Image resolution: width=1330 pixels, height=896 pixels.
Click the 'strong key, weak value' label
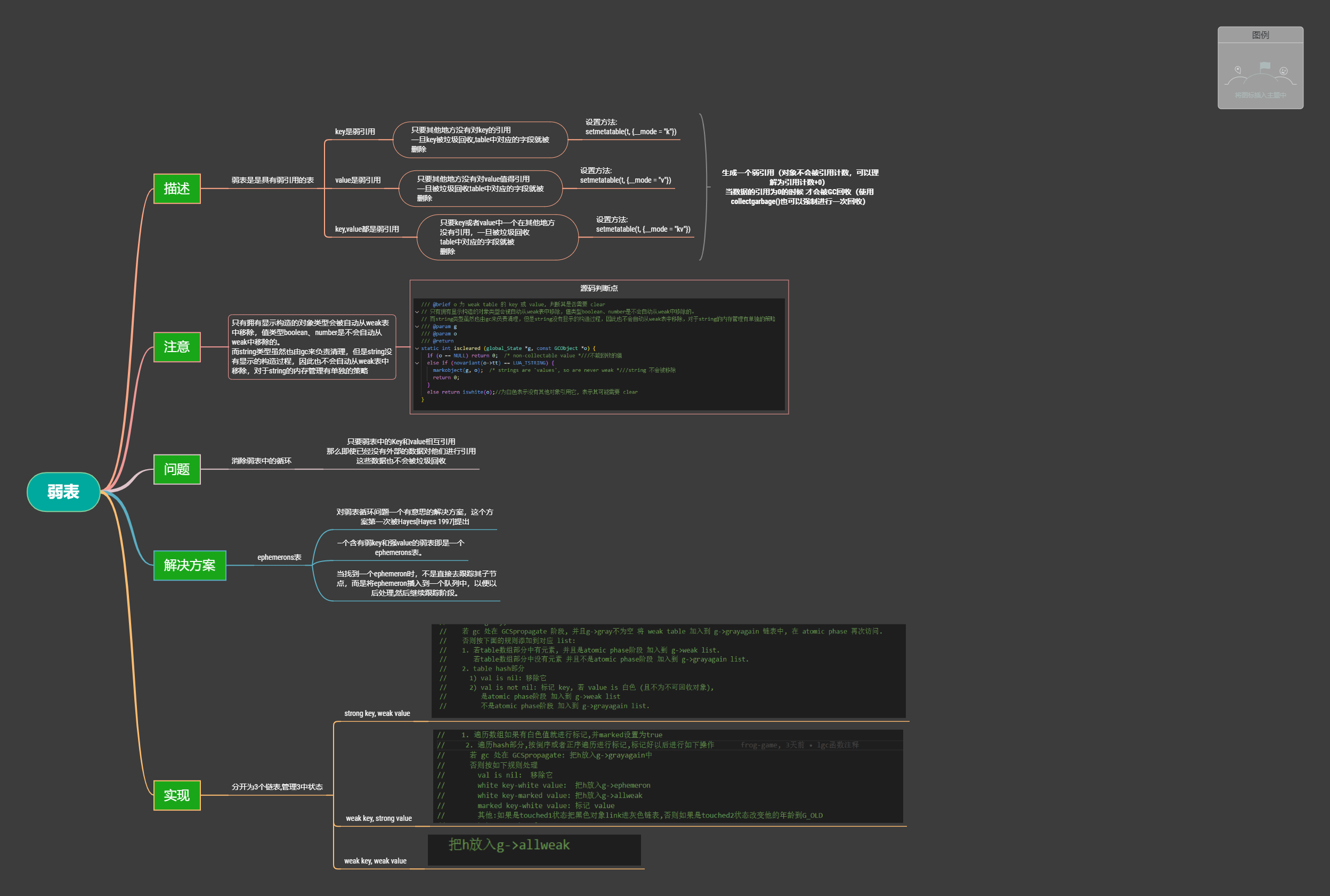pyautogui.click(x=377, y=713)
